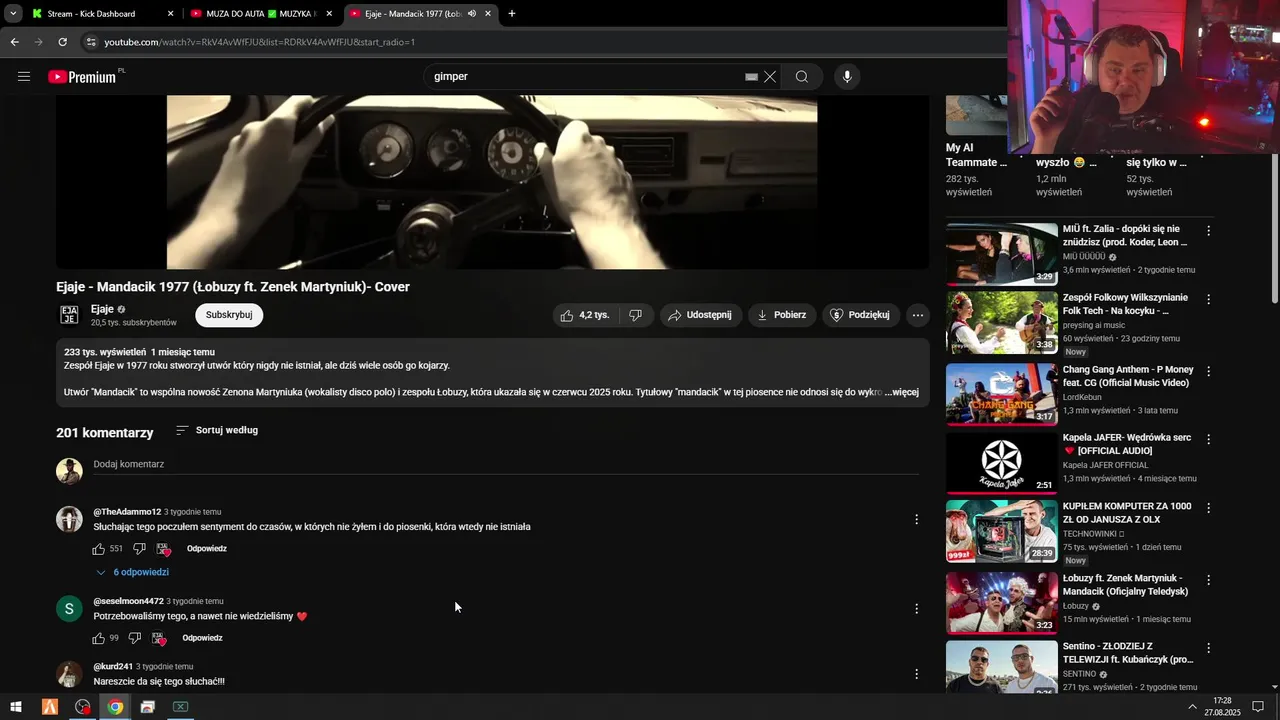Open menu for Kapela JAFER video
The height and width of the screenshot is (720, 1280).
[x=1208, y=440]
